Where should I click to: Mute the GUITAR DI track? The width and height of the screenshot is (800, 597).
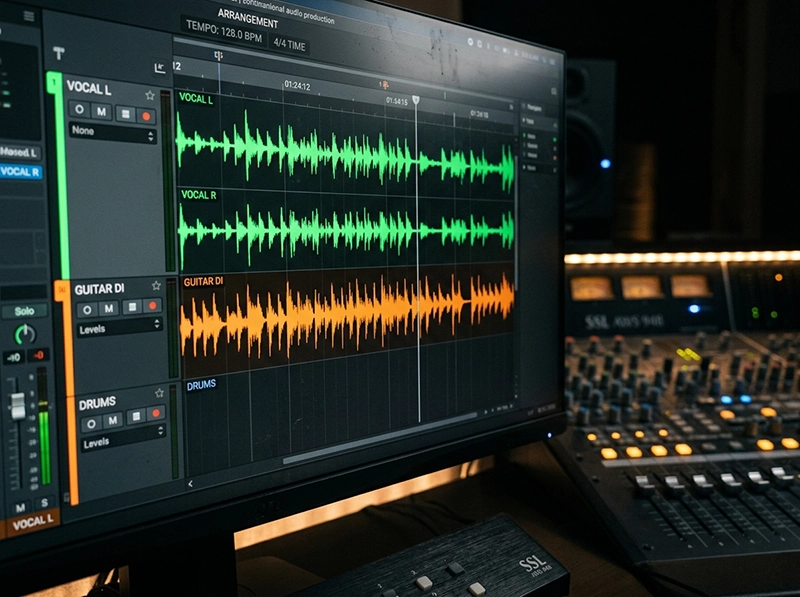click(x=109, y=308)
